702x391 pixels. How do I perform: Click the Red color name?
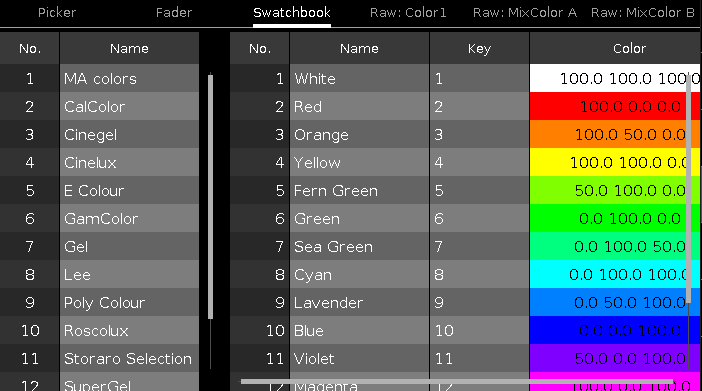pos(360,107)
